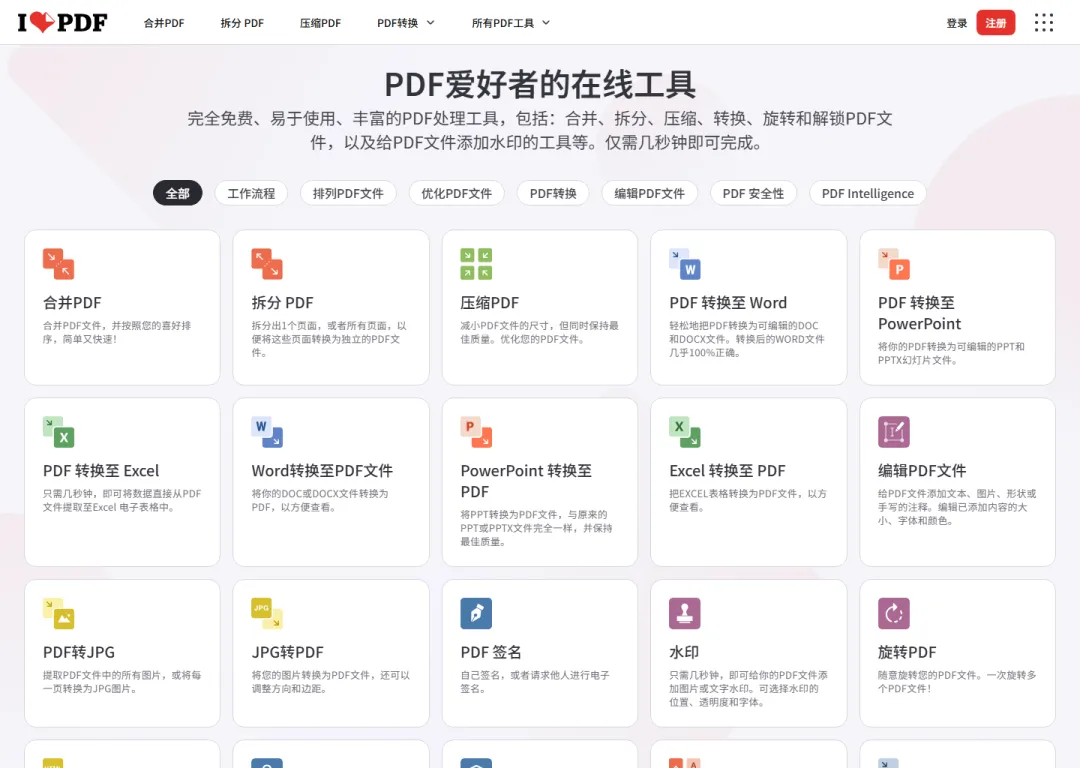Open the Excel 转换至 PDF title
Viewport: 1080px width, 768px height.
(727, 470)
